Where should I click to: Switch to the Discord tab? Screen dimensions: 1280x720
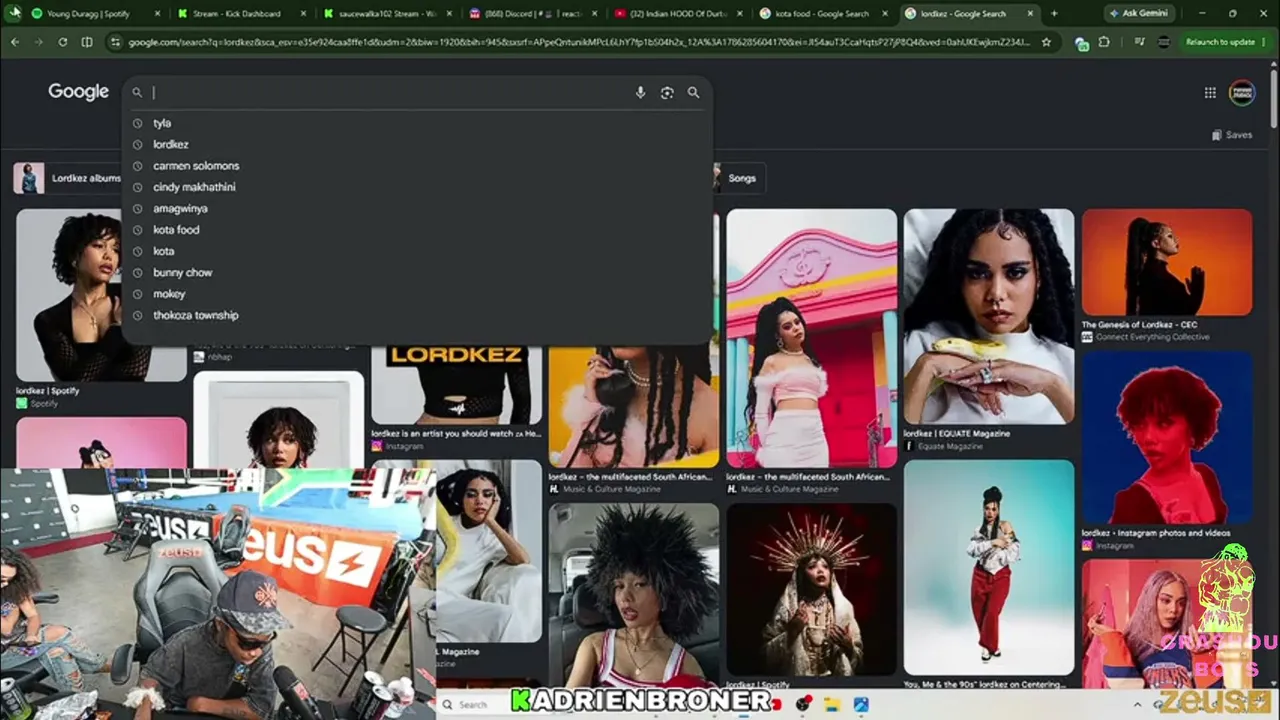point(533,14)
